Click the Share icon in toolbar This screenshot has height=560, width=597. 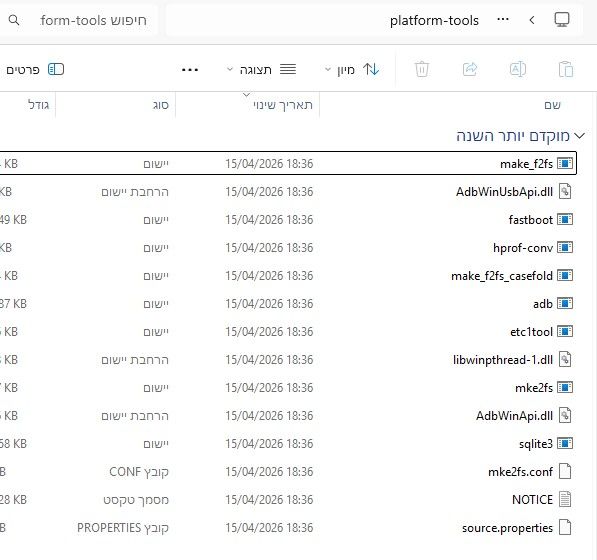[x=470, y=69]
